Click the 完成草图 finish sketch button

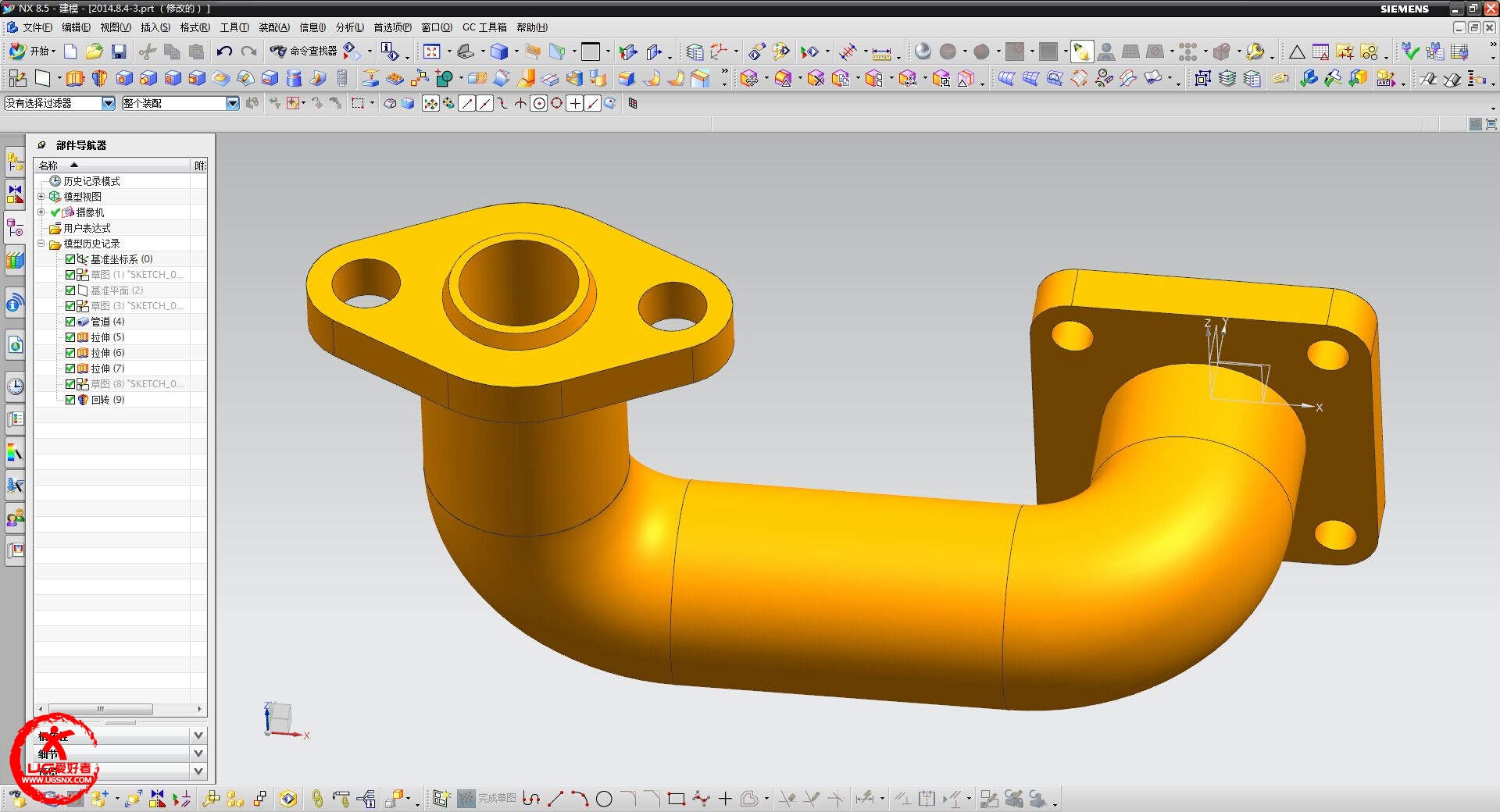click(x=487, y=798)
